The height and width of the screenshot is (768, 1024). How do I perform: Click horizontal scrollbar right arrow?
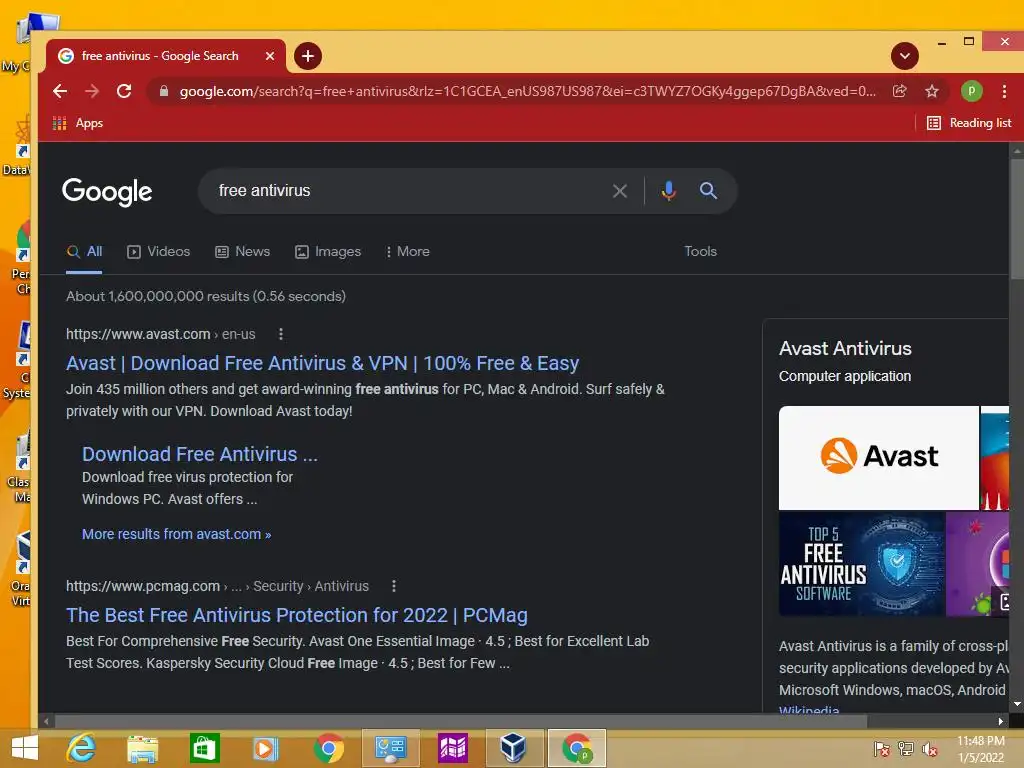(1000, 722)
